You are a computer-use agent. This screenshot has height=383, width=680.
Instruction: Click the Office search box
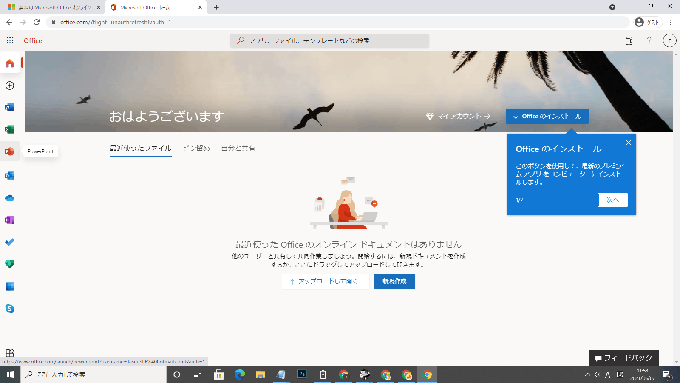pyautogui.click(x=330, y=41)
